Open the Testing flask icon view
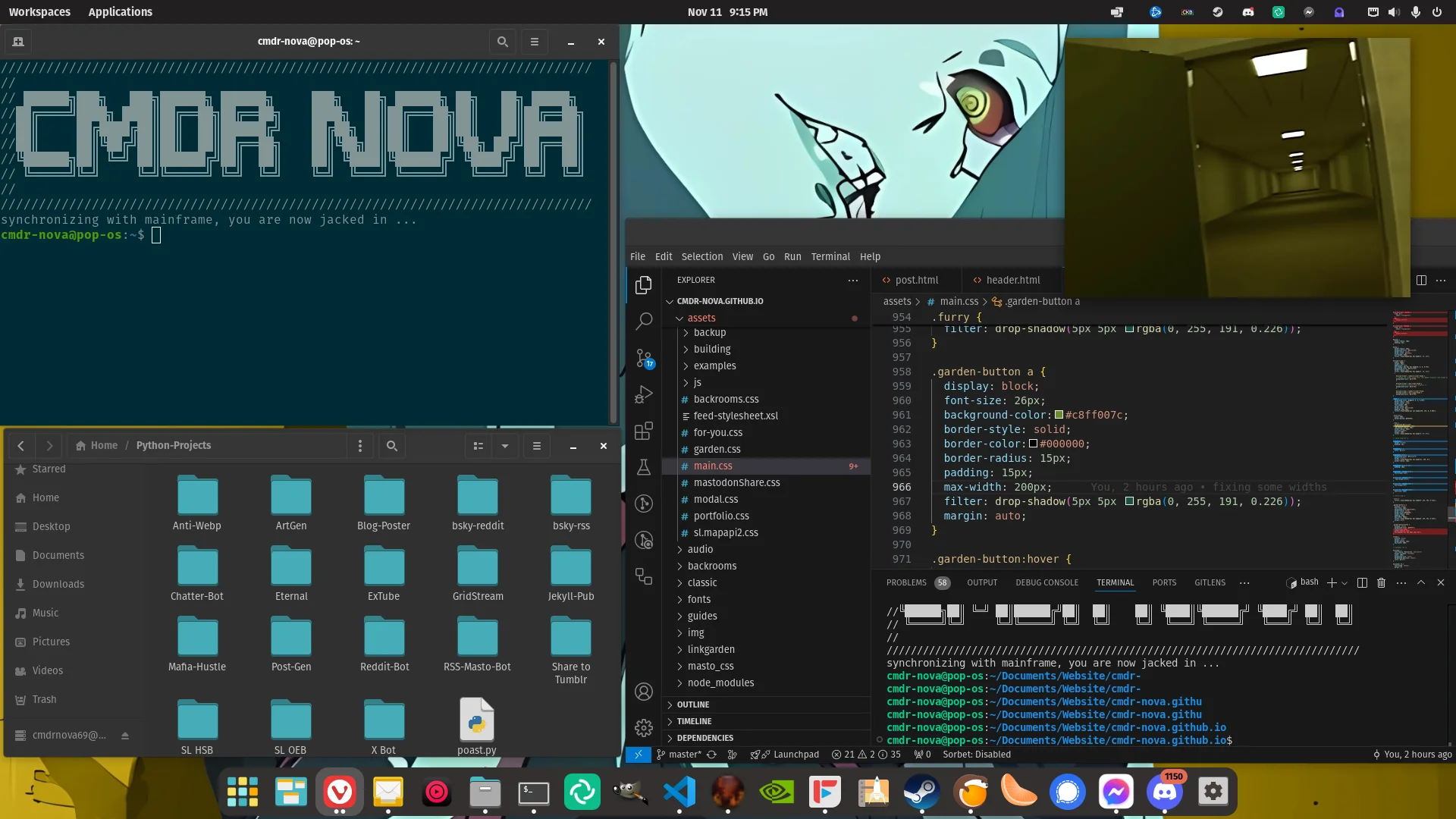This screenshot has height=819, width=1456. (644, 467)
